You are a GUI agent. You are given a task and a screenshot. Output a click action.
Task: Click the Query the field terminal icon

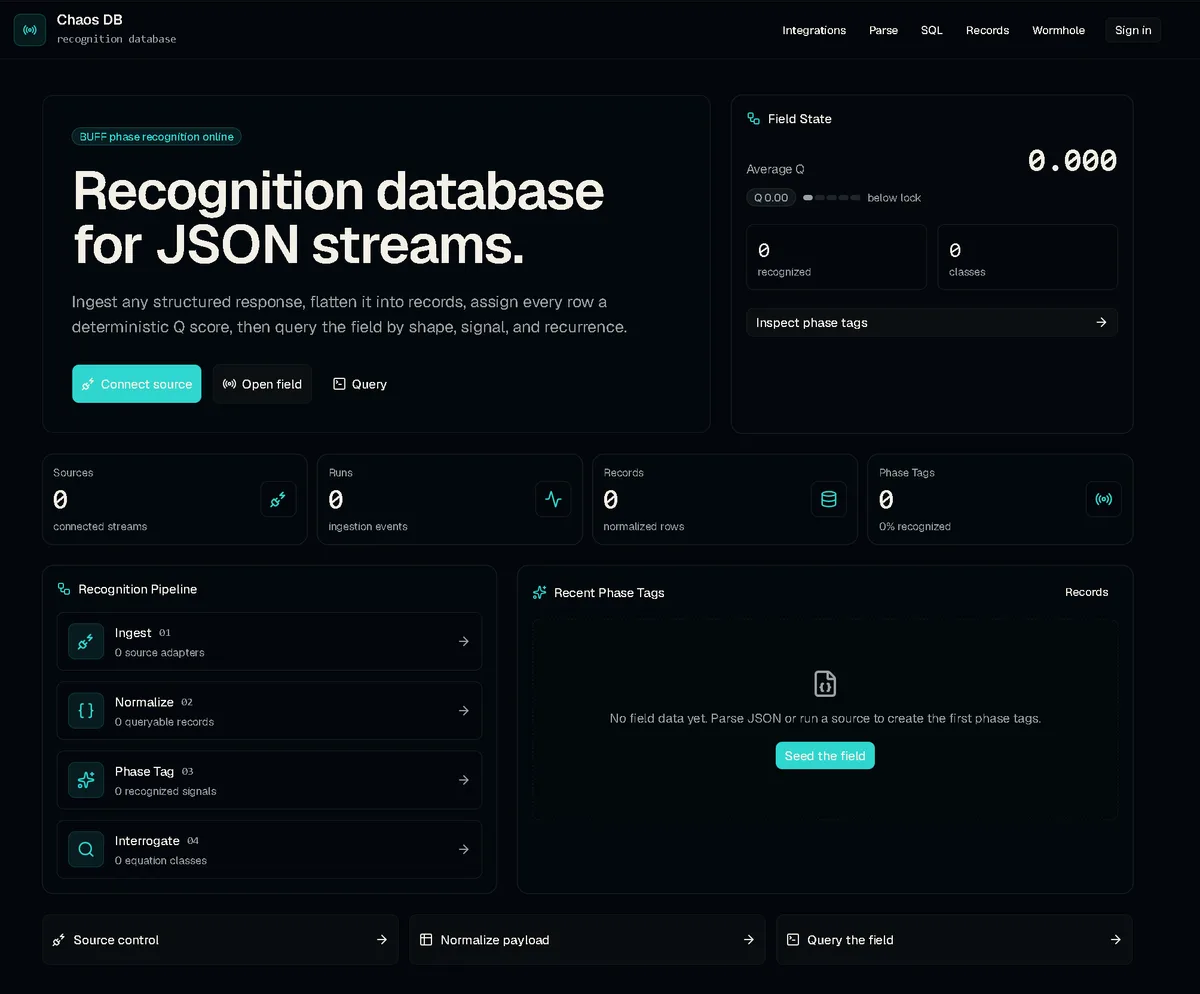pos(793,940)
